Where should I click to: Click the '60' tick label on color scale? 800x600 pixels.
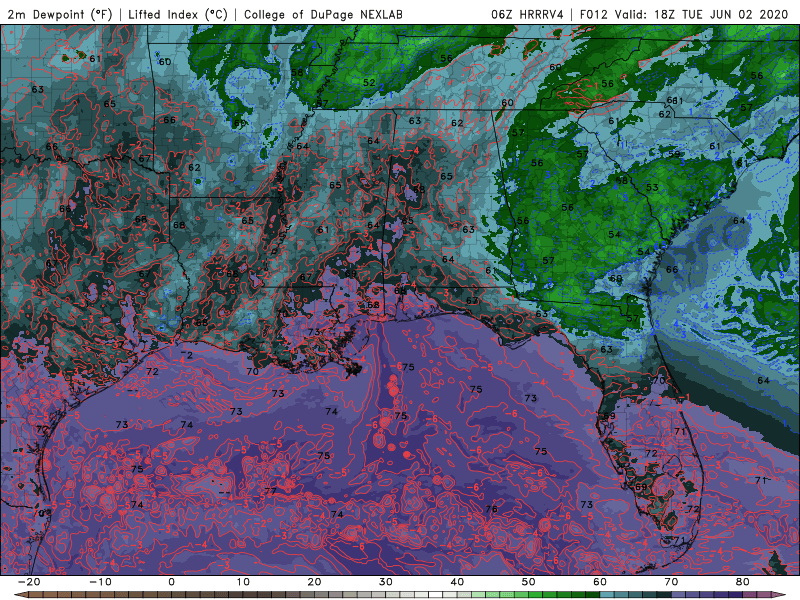click(x=600, y=582)
